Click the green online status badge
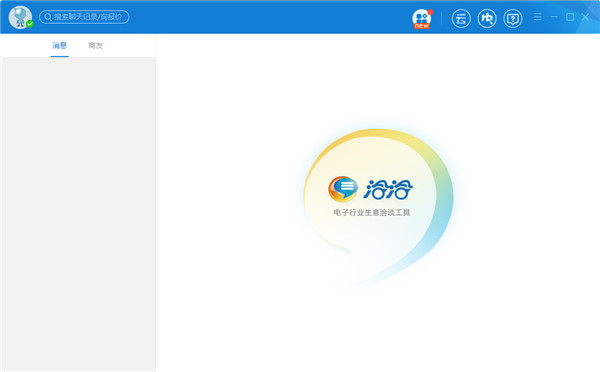The image size is (600, 372). click(x=30, y=24)
